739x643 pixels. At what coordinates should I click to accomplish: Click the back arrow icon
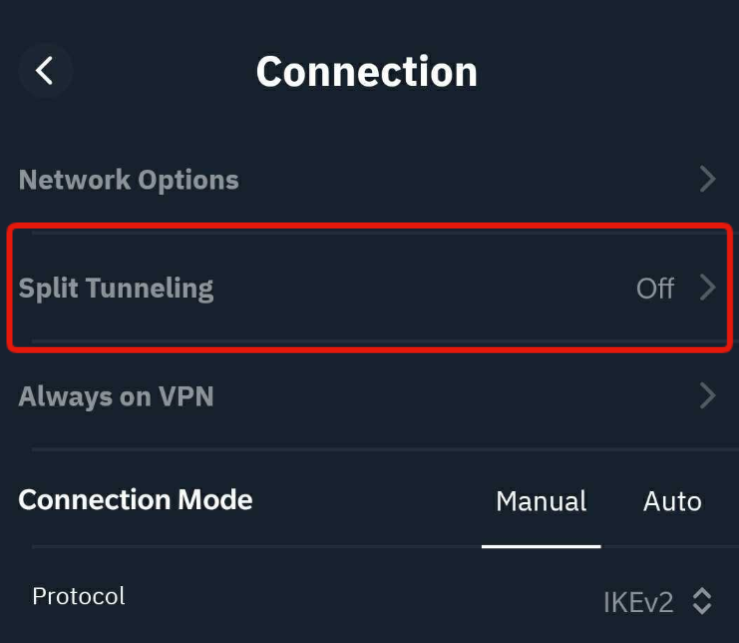44,71
